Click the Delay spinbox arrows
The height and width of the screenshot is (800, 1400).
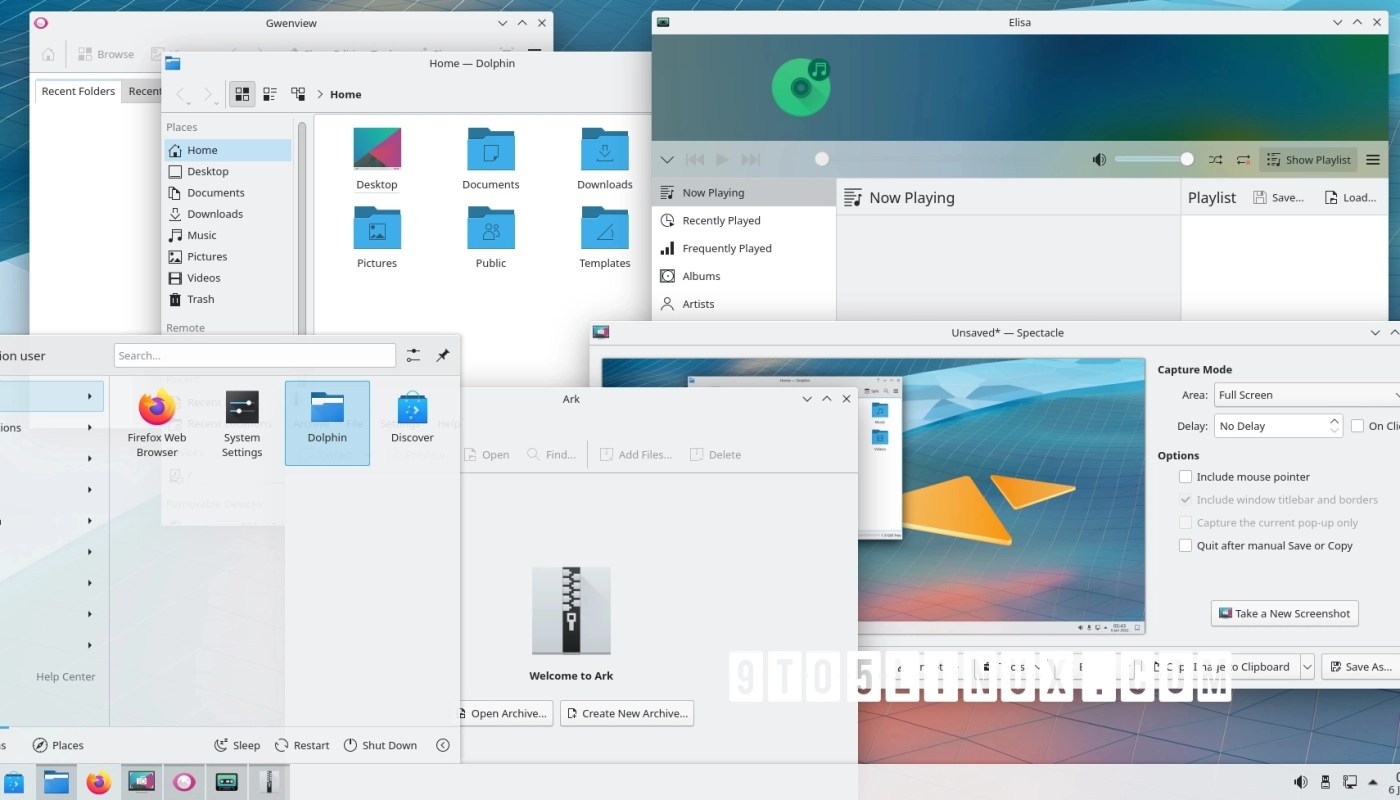point(1334,426)
